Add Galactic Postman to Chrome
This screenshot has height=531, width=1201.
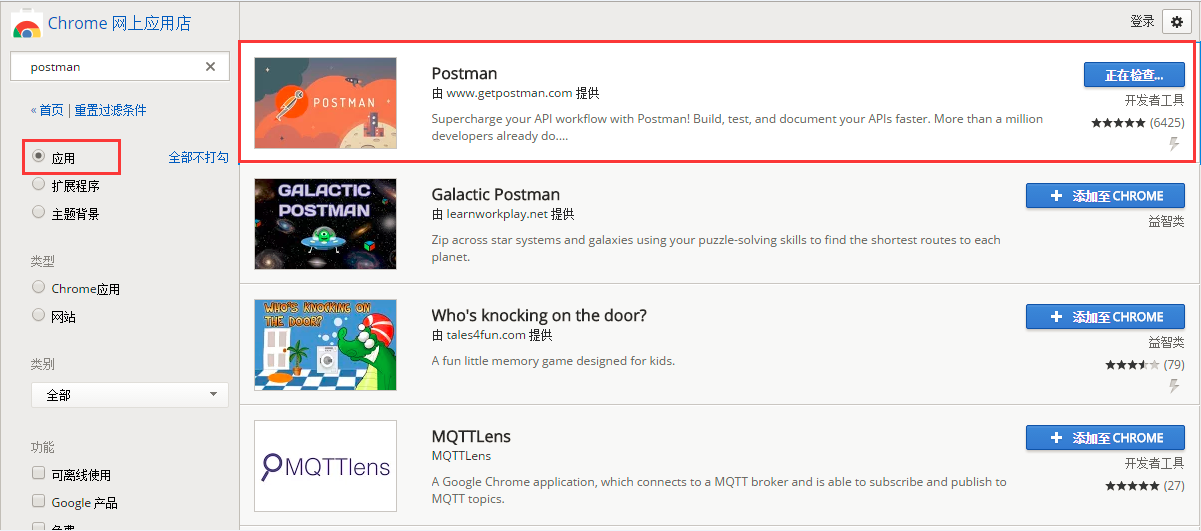(1105, 196)
